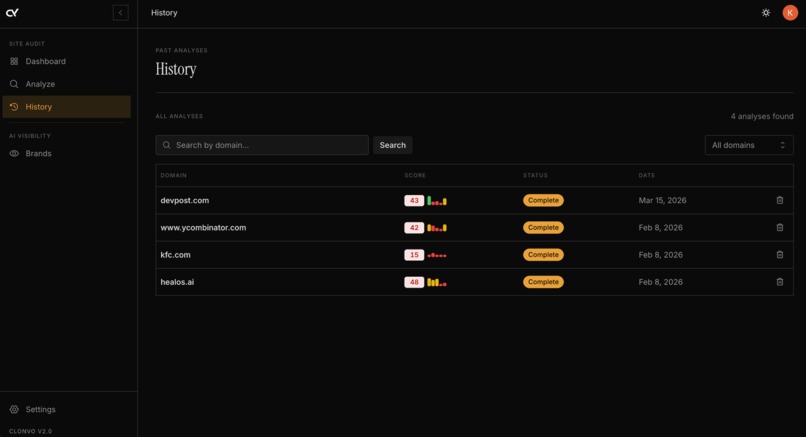
Task: Delete the kfc.com analysis
Action: pyautogui.click(x=780, y=255)
